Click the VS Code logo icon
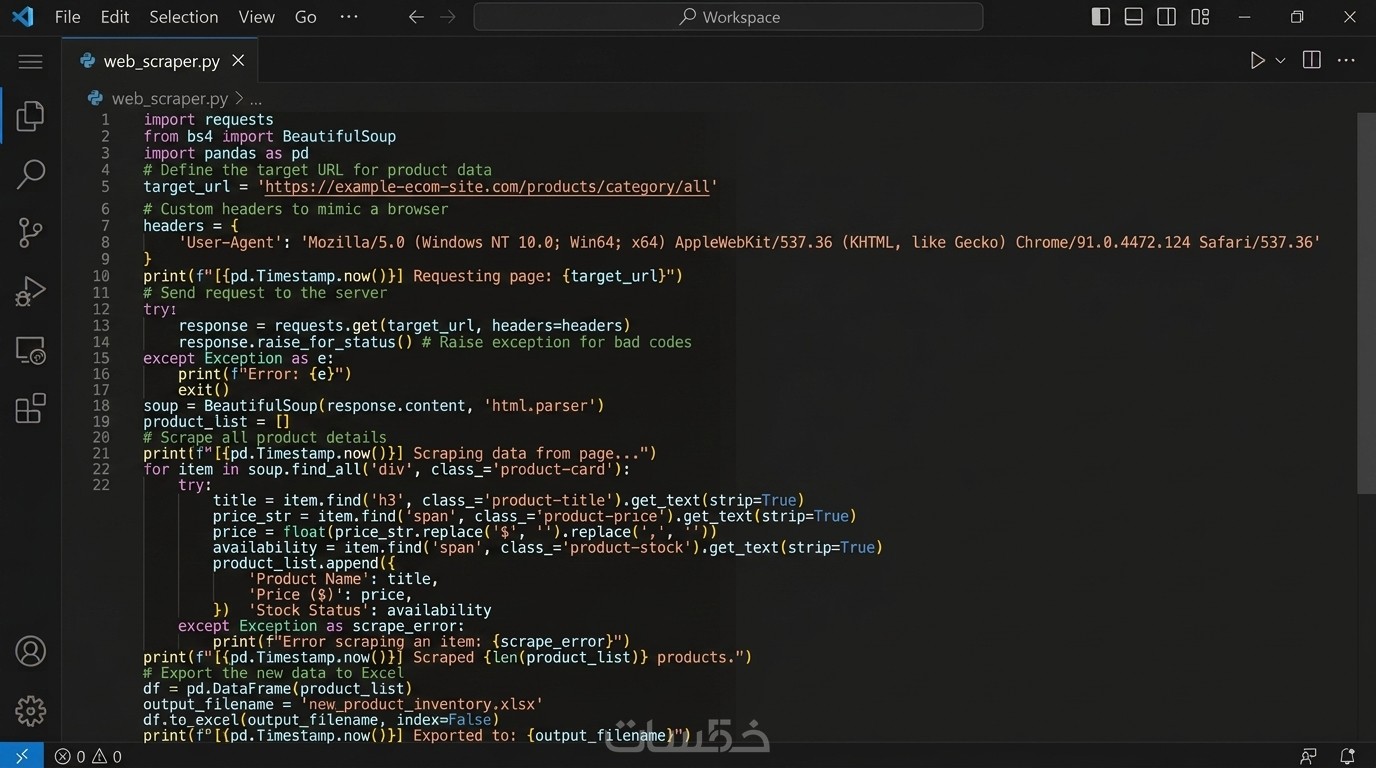Viewport: 1376px width, 768px height. tap(22, 17)
